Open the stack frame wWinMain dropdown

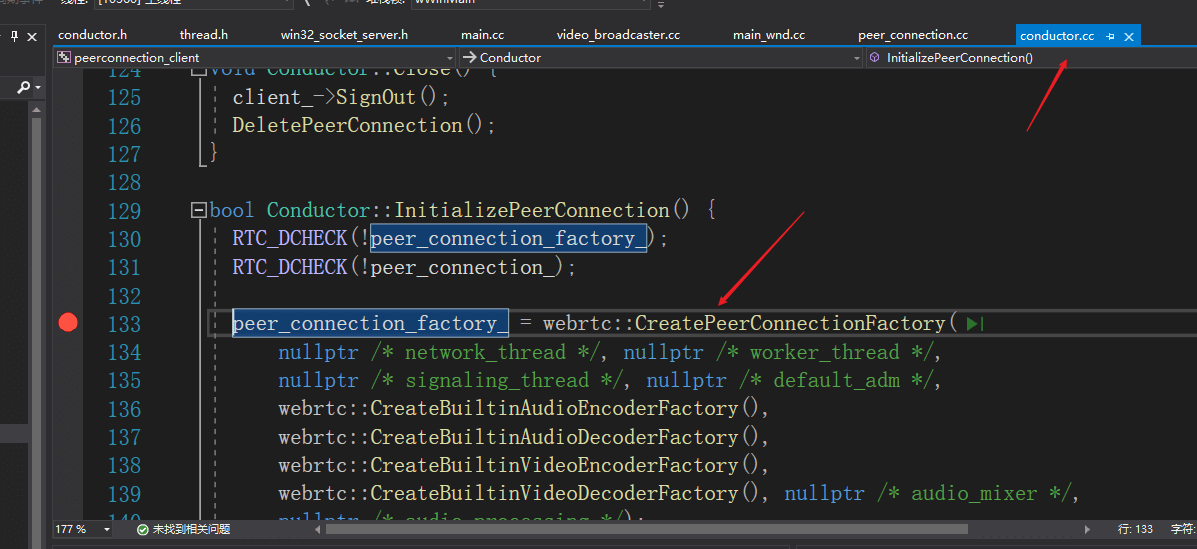point(531,3)
